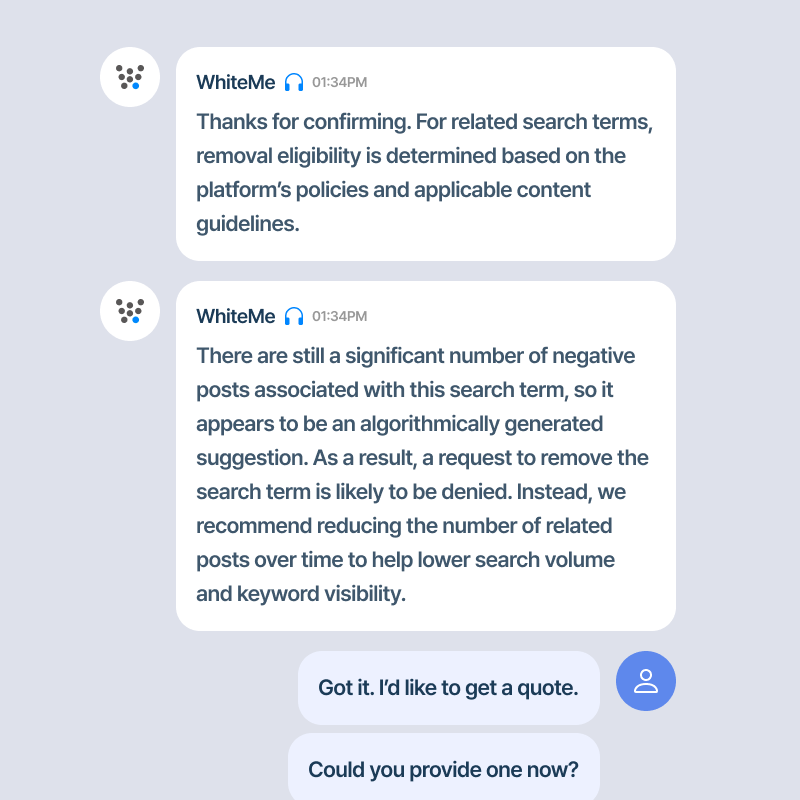Click the first WhiteMe dotted logo avatar
The height and width of the screenshot is (800, 800).
pos(130,77)
